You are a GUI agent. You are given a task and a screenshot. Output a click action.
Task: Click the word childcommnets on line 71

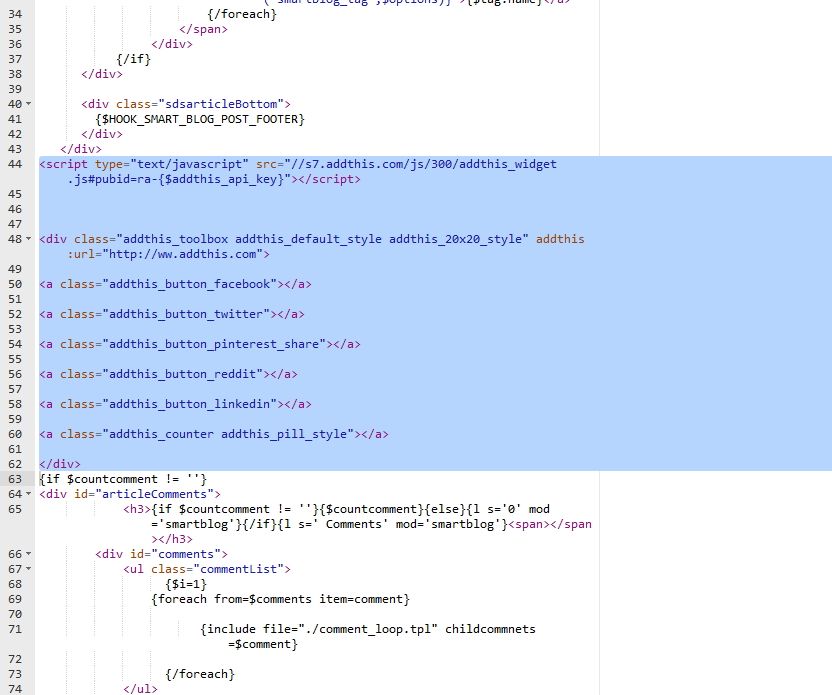490,629
